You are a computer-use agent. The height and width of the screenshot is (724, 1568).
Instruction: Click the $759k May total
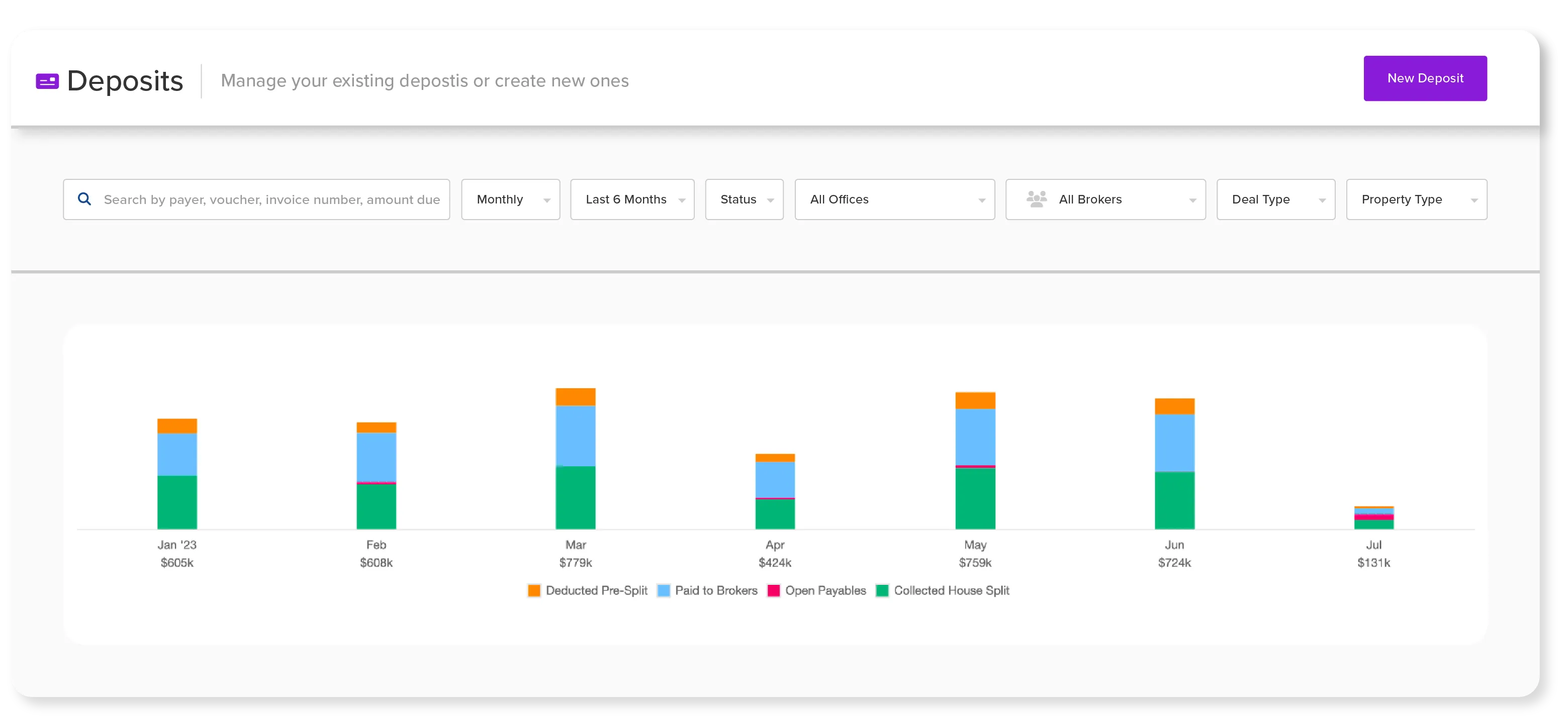pos(975,563)
